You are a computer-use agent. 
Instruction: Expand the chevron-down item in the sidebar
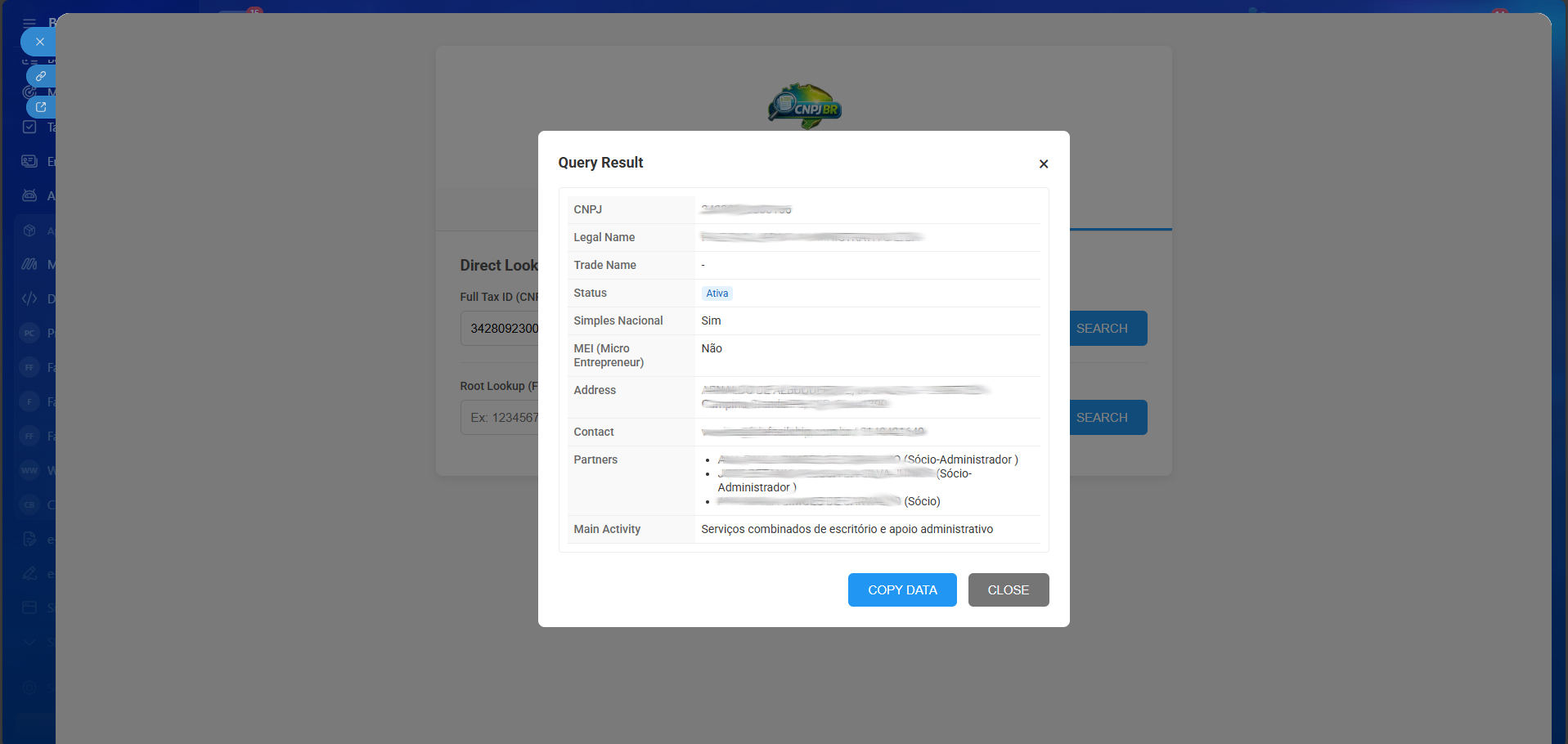pos(29,642)
